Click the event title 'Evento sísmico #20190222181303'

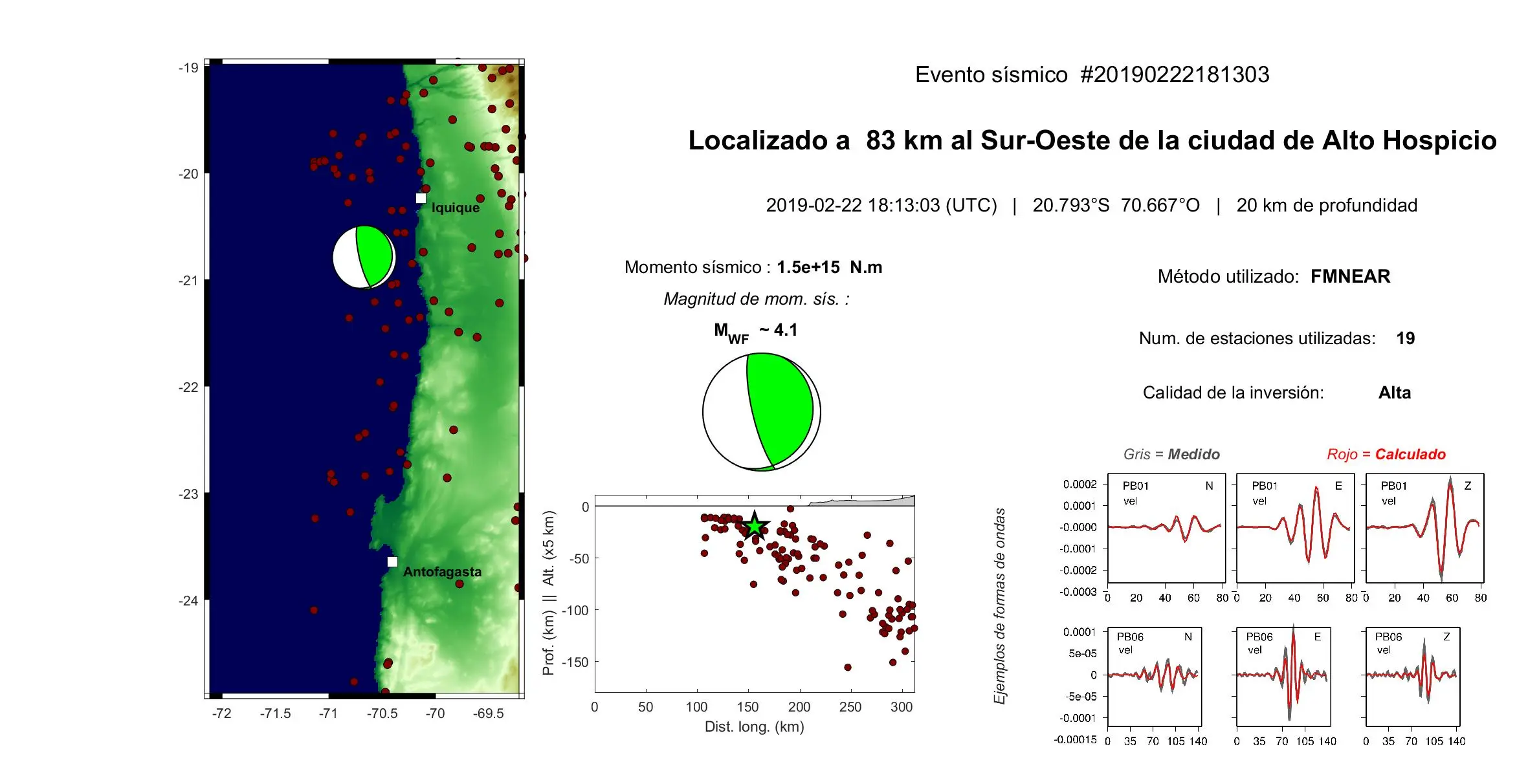(1092, 74)
